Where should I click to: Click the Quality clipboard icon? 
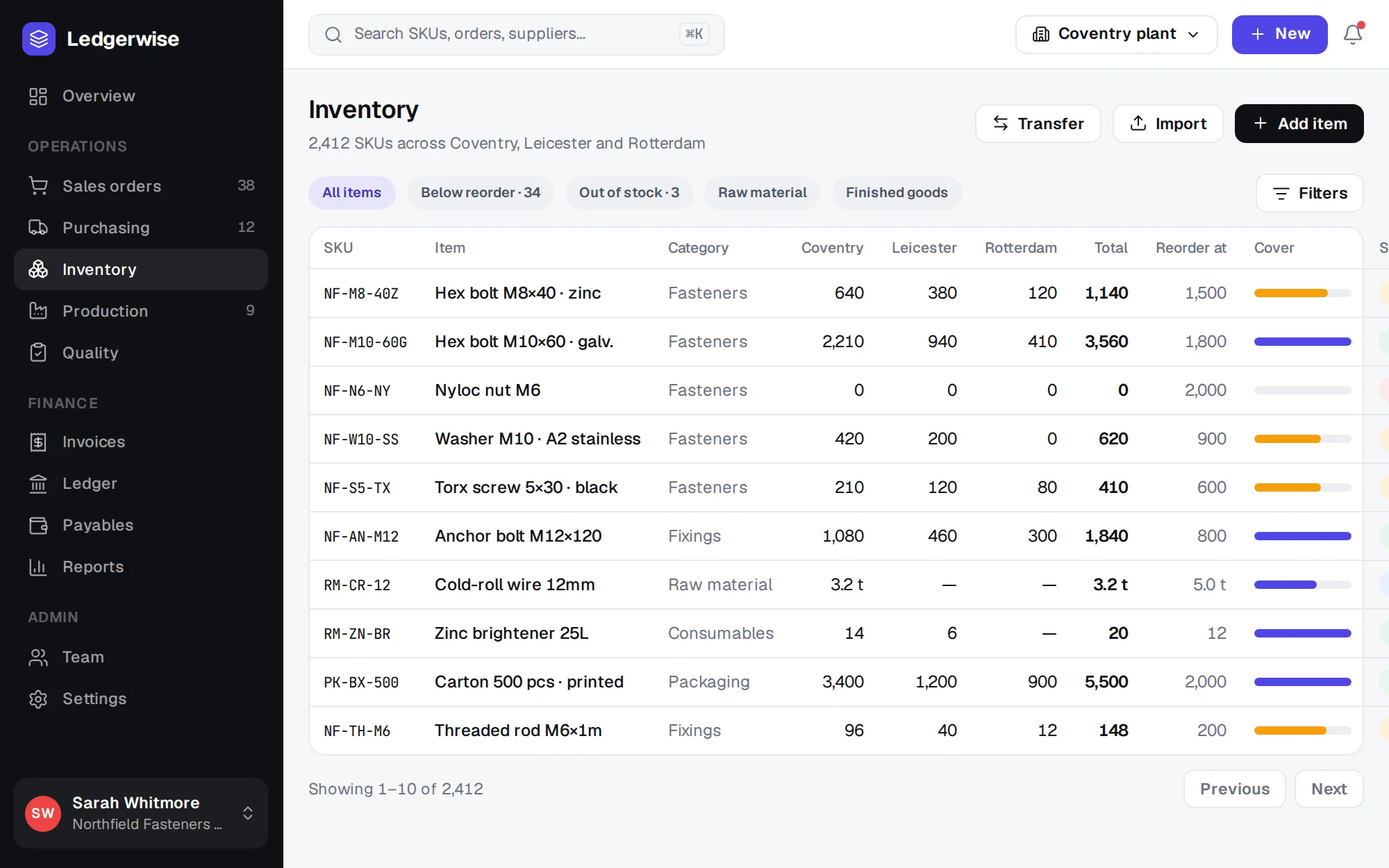[x=38, y=353]
